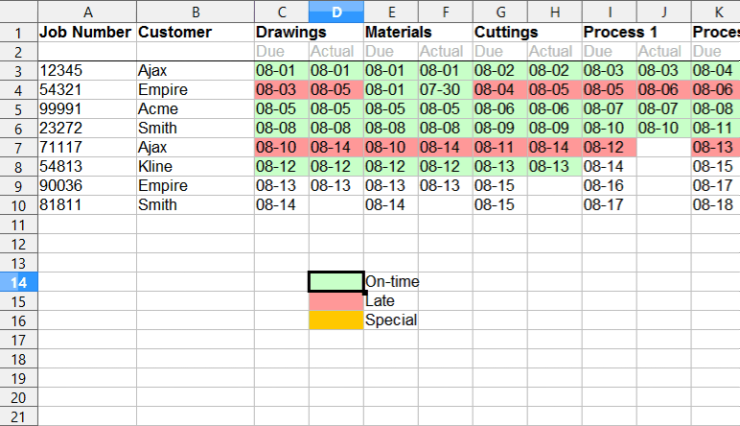740x426 pixels.
Task: Select the row 14 header
Action: [x=18, y=282]
